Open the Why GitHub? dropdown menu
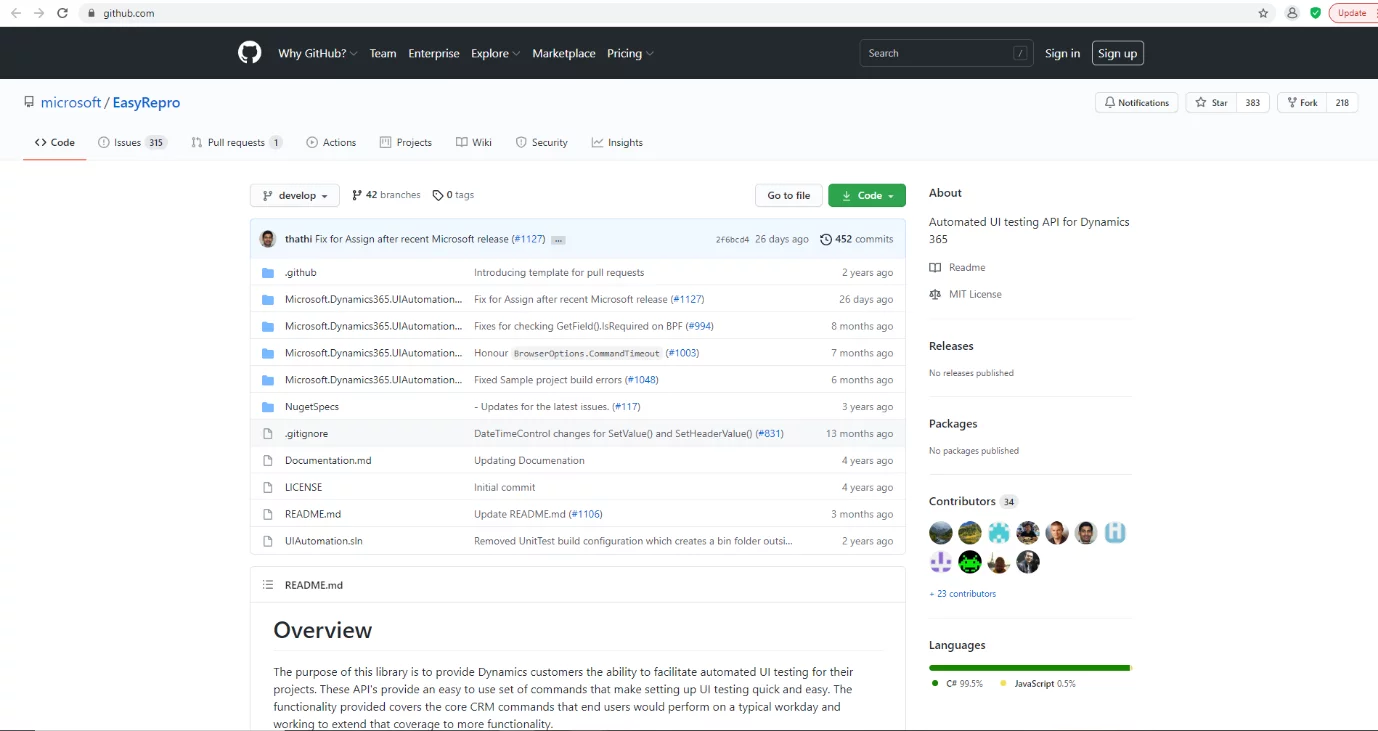This screenshot has height=731, width=1378. pyautogui.click(x=318, y=54)
